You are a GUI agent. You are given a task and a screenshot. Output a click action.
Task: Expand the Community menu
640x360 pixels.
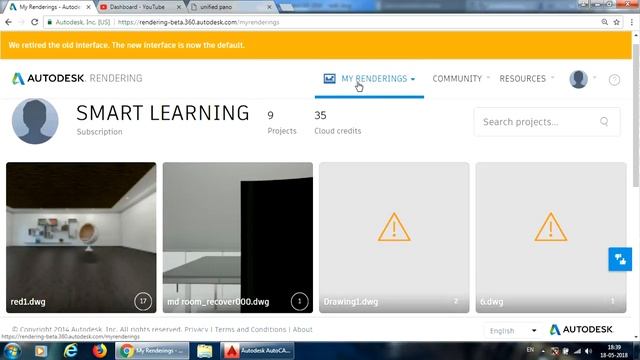click(x=460, y=78)
